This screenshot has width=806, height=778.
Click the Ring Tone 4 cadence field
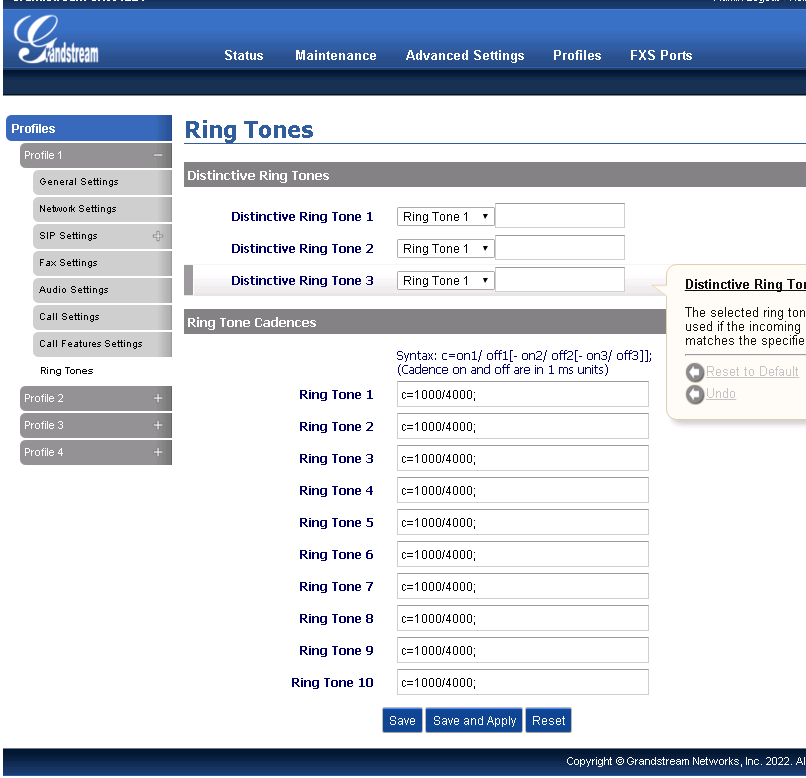point(523,491)
